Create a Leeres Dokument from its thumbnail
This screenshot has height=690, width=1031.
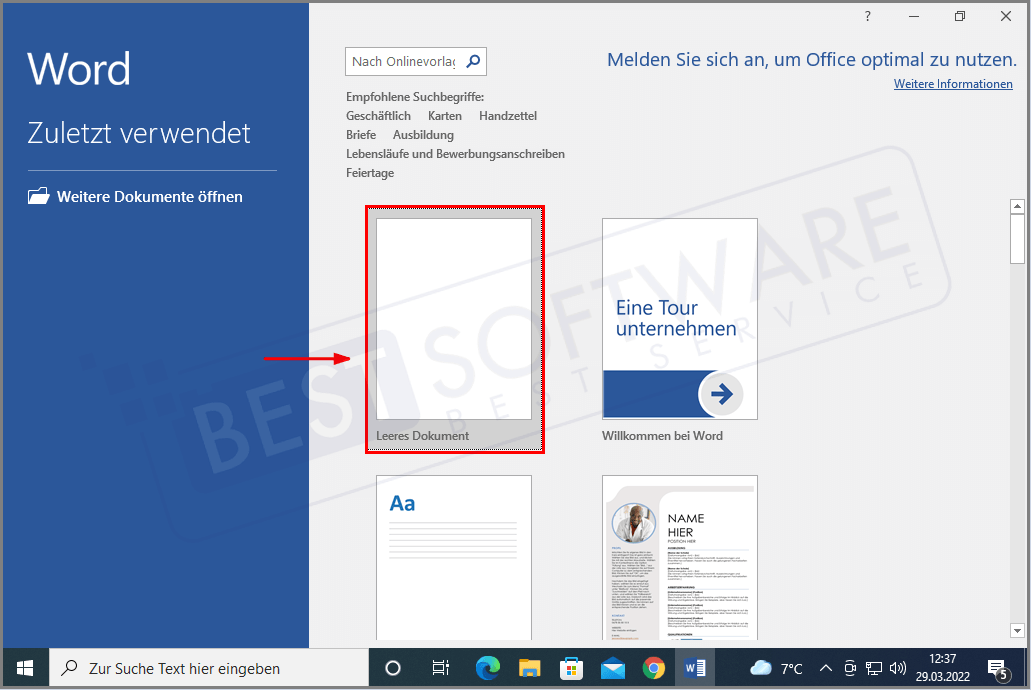(454, 320)
